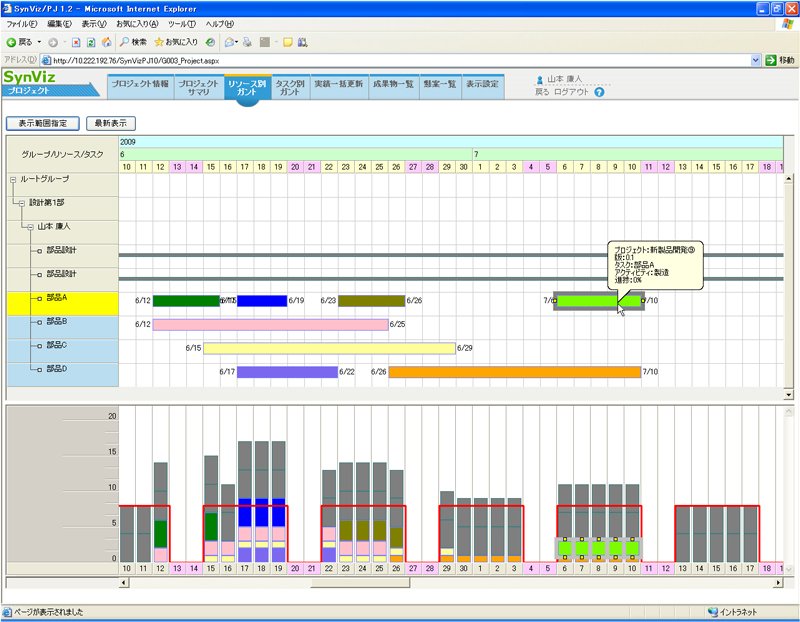The height and width of the screenshot is (622, 800).
Task: Click the pink 部品B bar ending 6/25
Action: [270, 325]
